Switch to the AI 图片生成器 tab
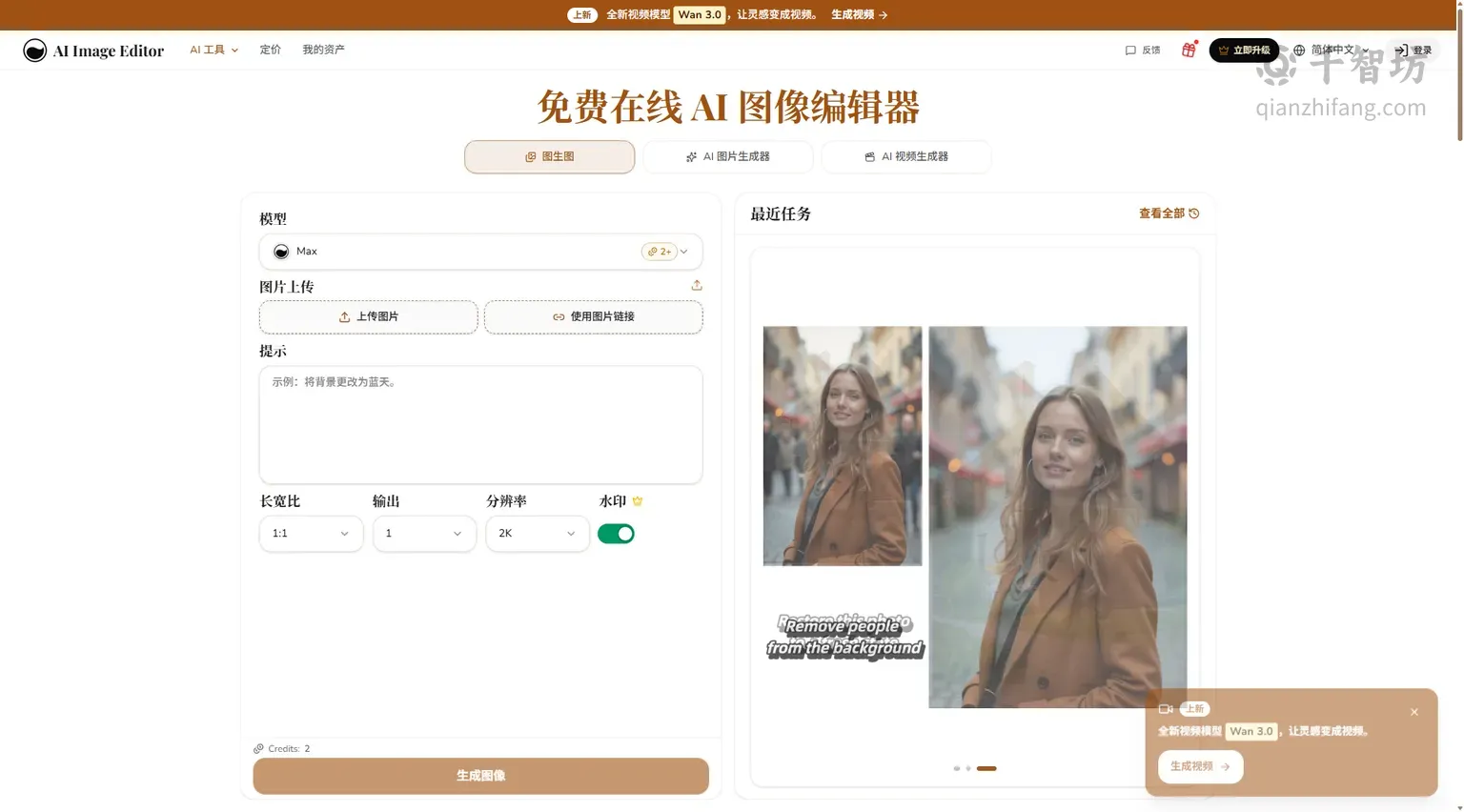1464x812 pixels. (728, 156)
